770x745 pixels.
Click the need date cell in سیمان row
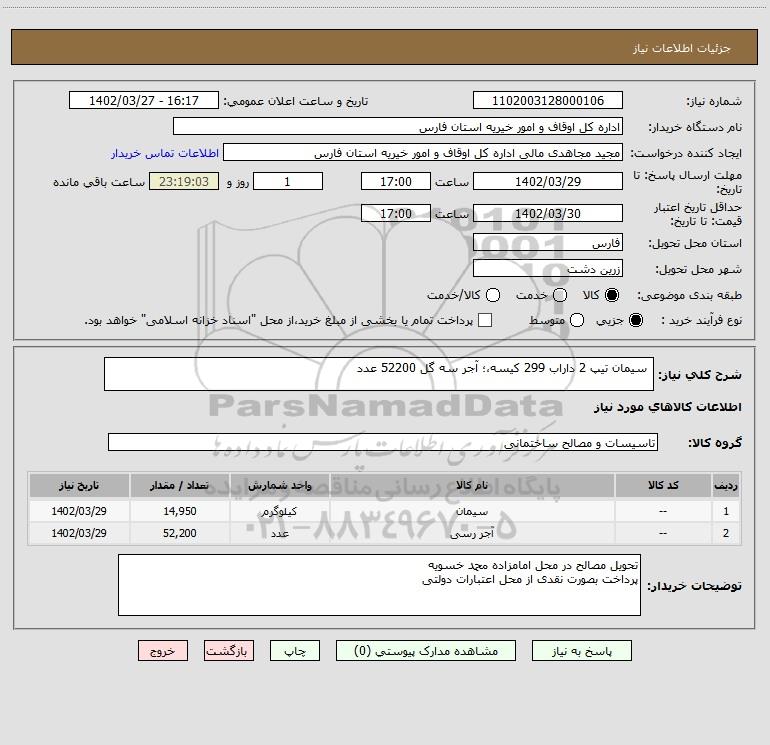[79, 511]
